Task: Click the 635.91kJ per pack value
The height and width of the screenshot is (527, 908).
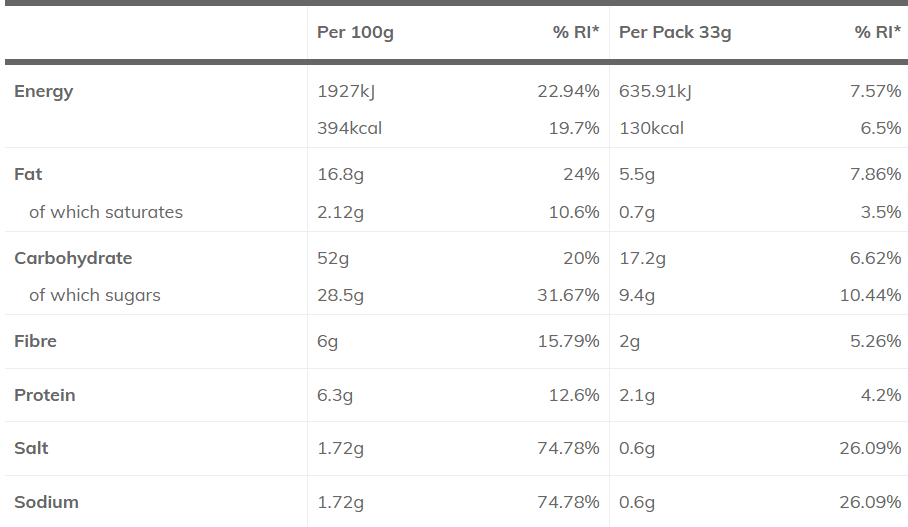Action: tap(655, 92)
